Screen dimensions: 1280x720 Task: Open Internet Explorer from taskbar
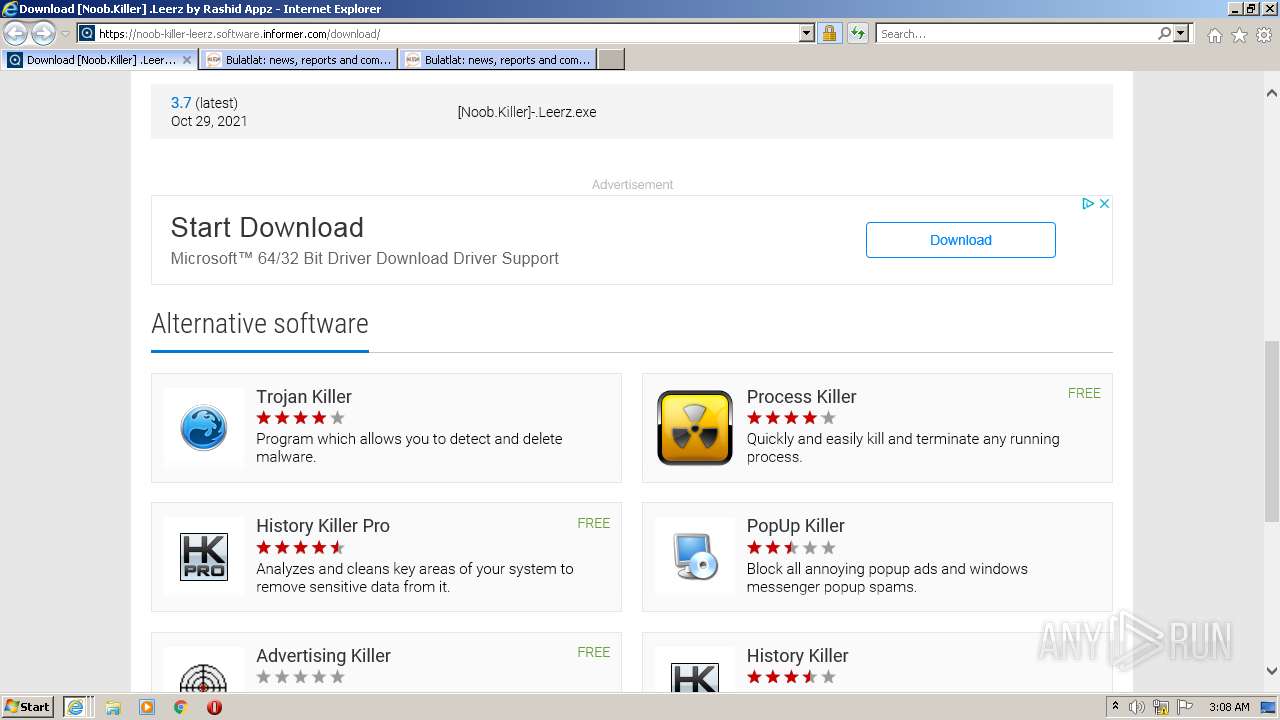click(76, 707)
